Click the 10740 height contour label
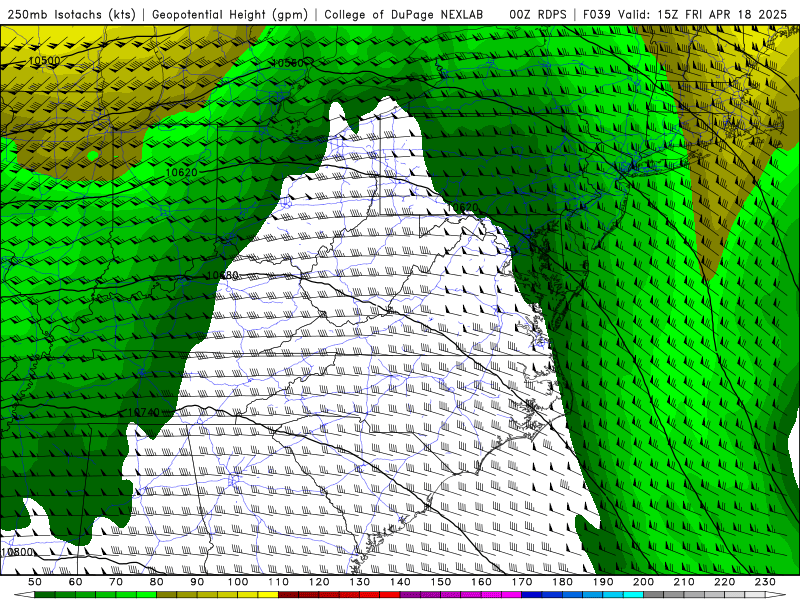The width and height of the screenshot is (800, 600). click(143, 412)
